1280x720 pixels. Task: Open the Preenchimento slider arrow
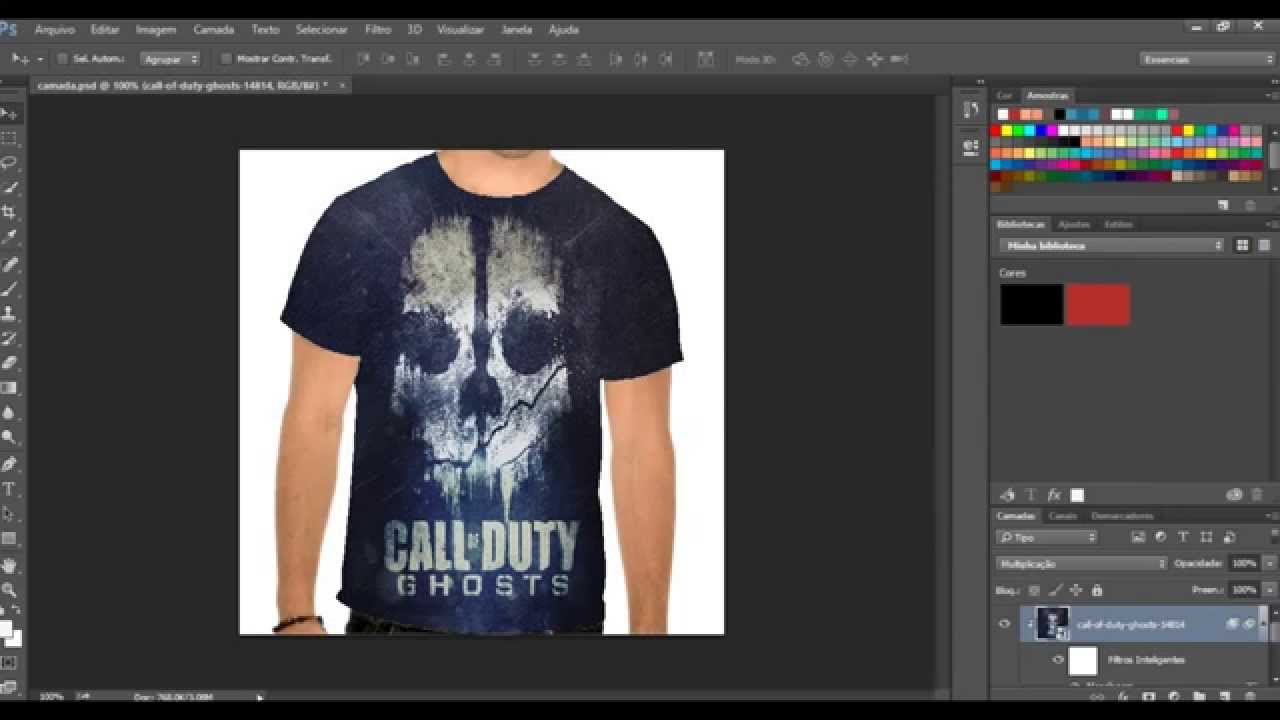(x=1270, y=591)
